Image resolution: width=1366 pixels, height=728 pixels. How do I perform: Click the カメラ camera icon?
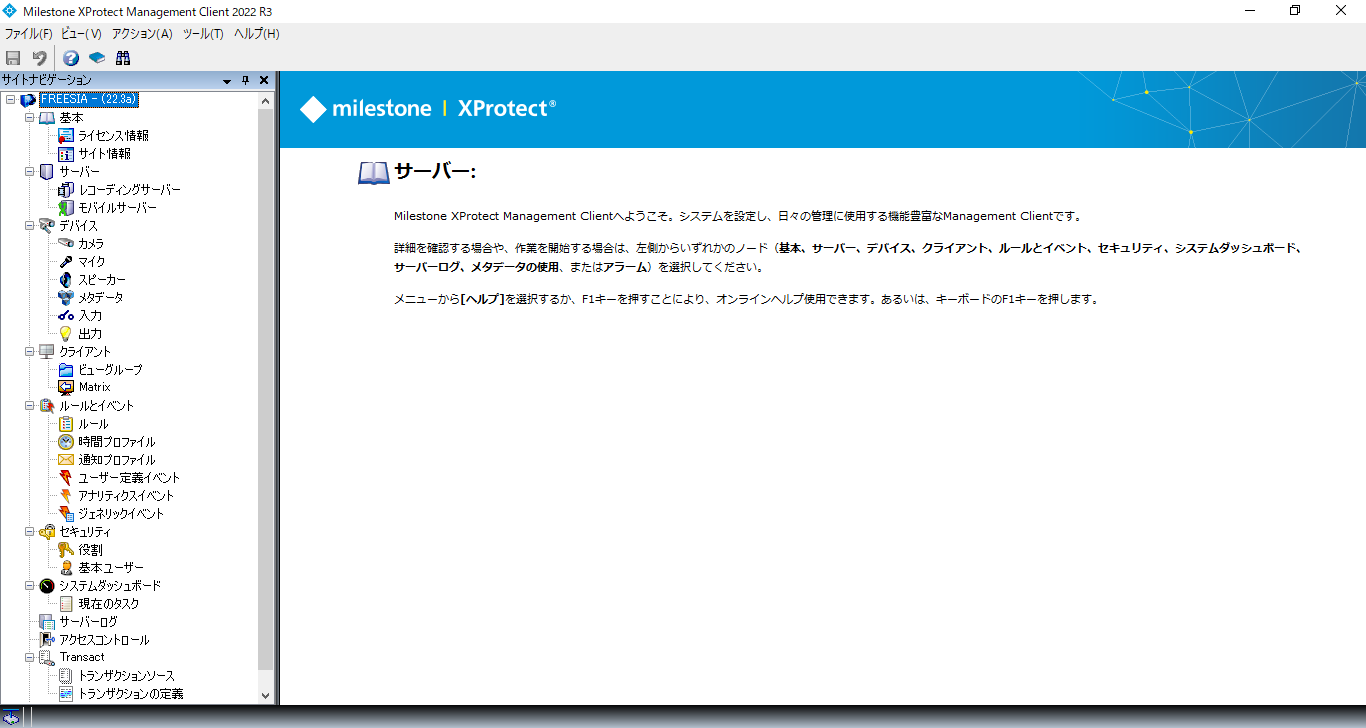pos(66,244)
